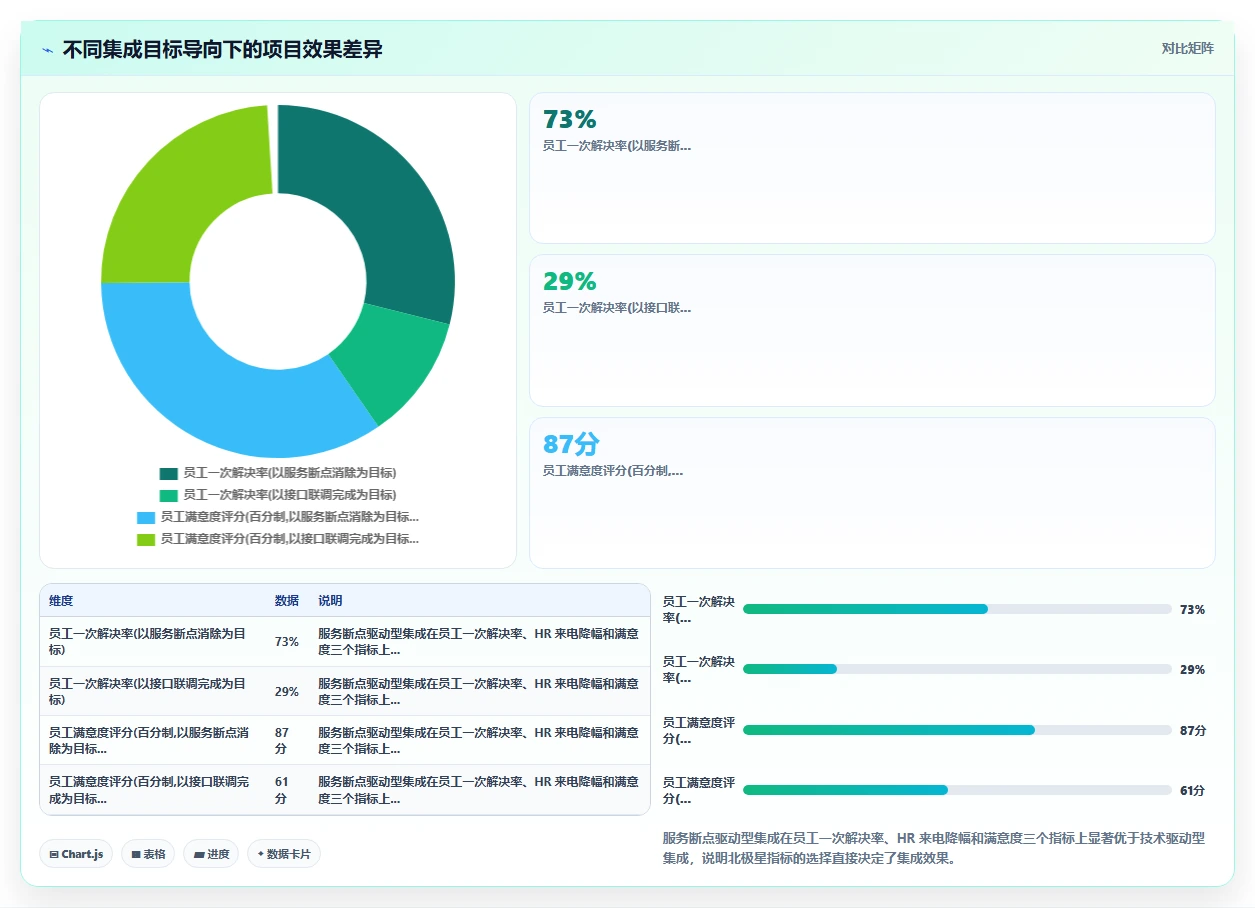Click the icon inside the 进度 tag
The width and height of the screenshot is (1255, 908).
coord(198,855)
